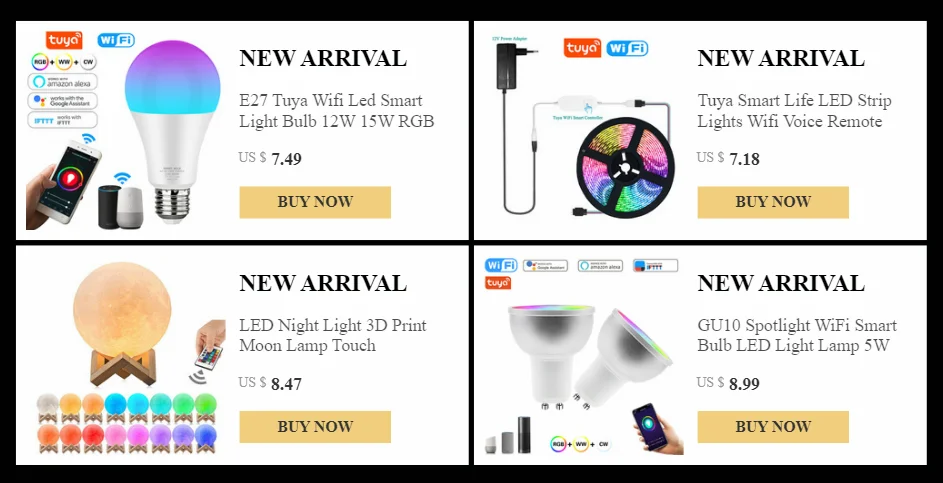Screen dimensions: 943x483
Task: Click the WiFi badge above LED strip
Action: click(x=627, y=48)
